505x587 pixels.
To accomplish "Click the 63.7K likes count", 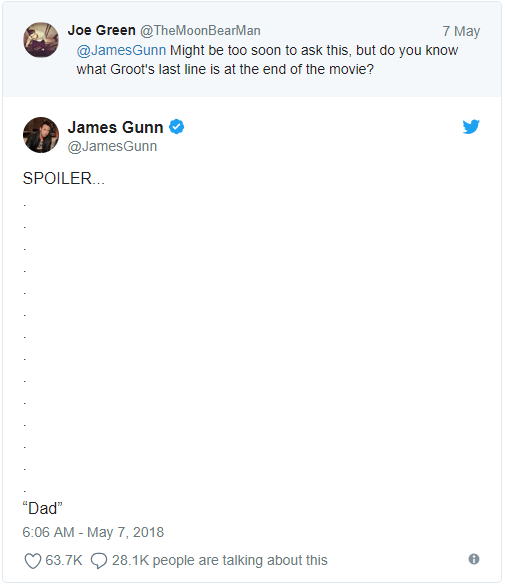I will point(64,560).
